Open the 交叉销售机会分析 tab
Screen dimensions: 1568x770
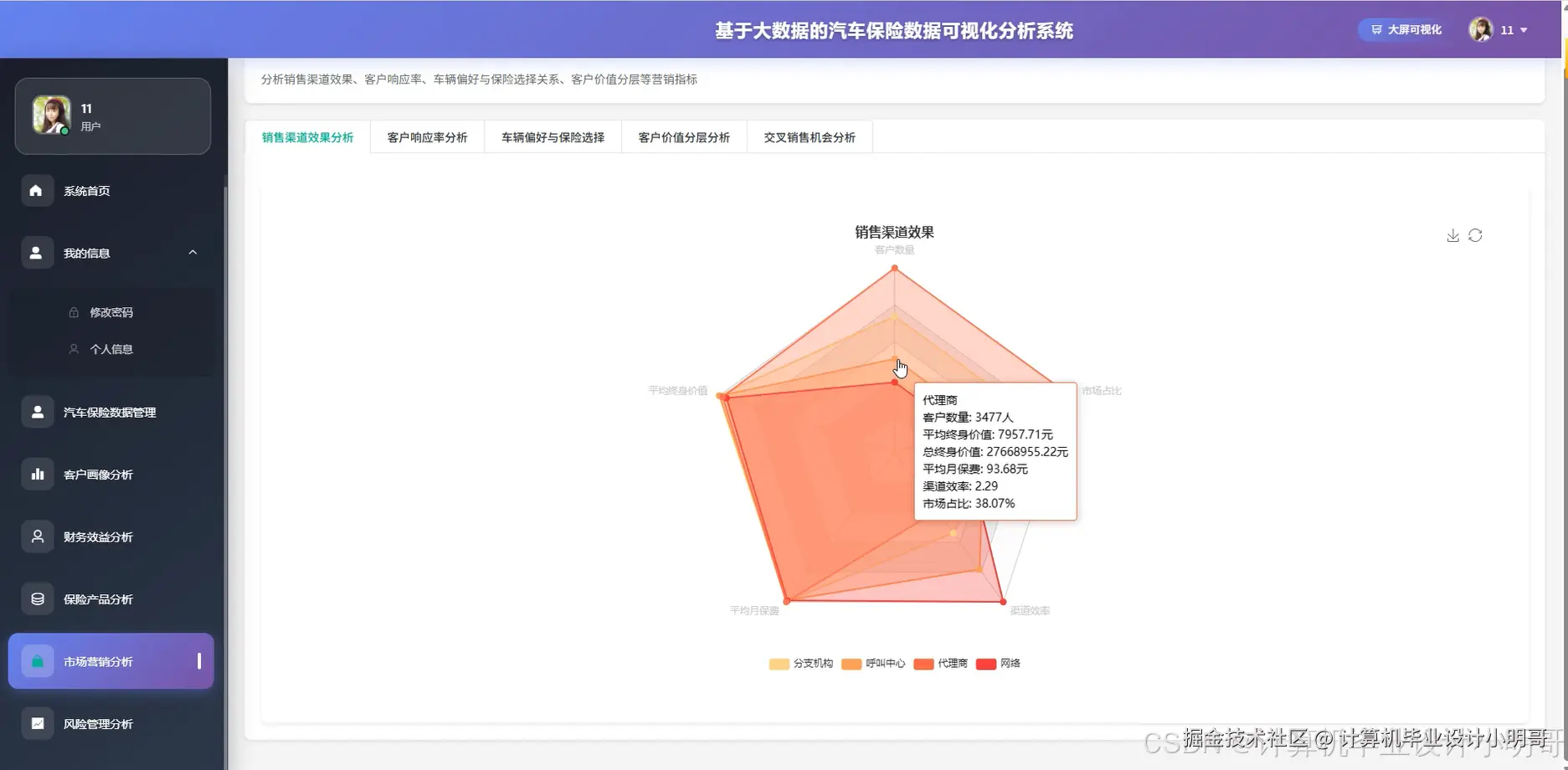click(809, 136)
